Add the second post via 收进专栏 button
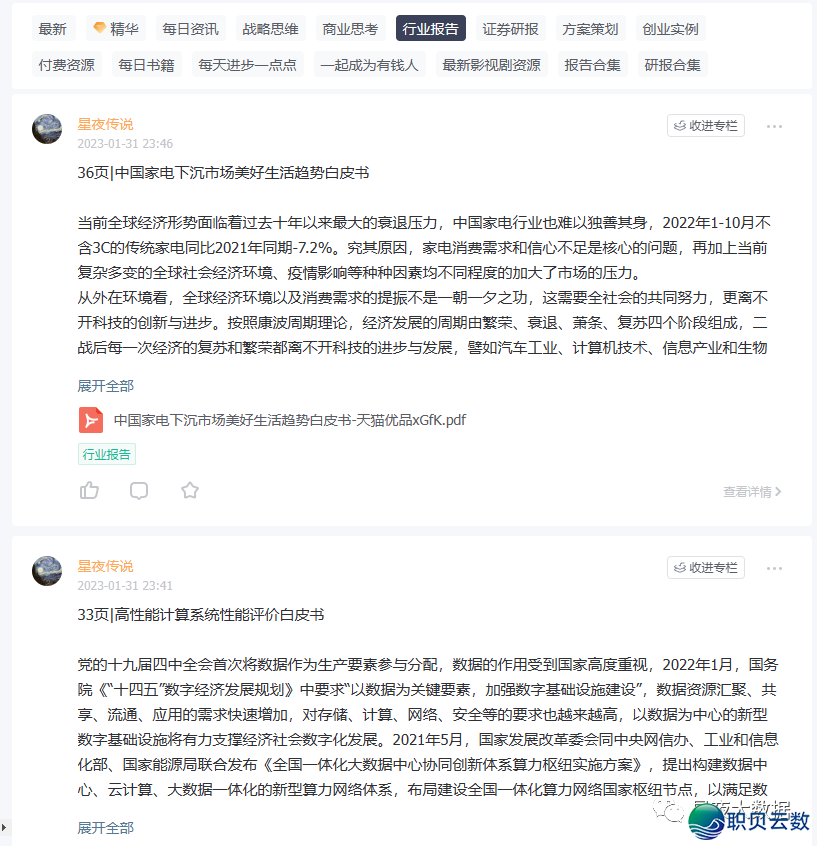The height and width of the screenshot is (846, 817). click(x=706, y=568)
